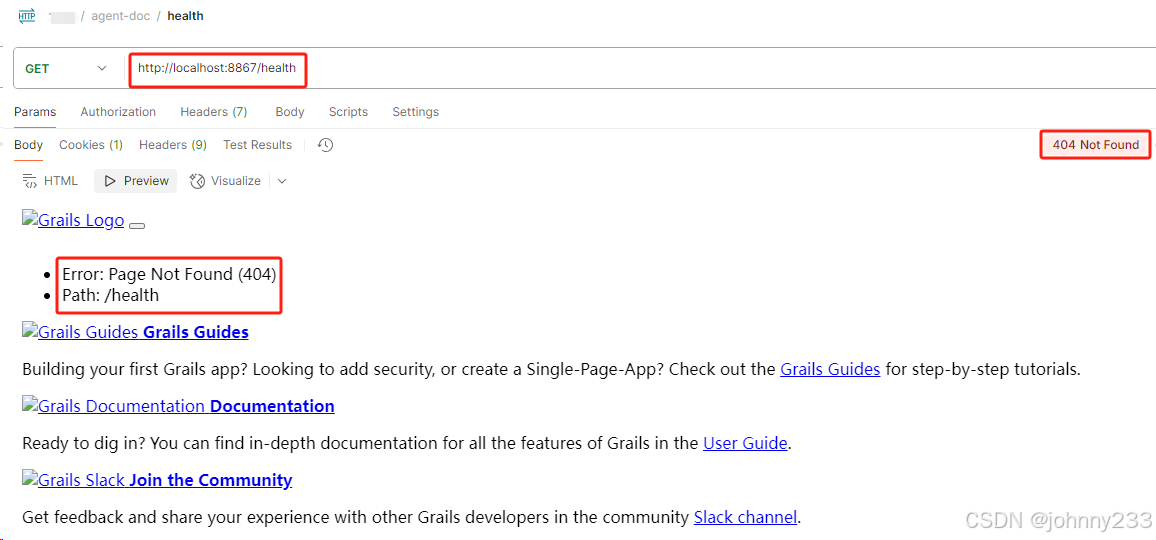Open the request Headers (7) tab
This screenshot has width=1156, height=540.
click(x=214, y=112)
